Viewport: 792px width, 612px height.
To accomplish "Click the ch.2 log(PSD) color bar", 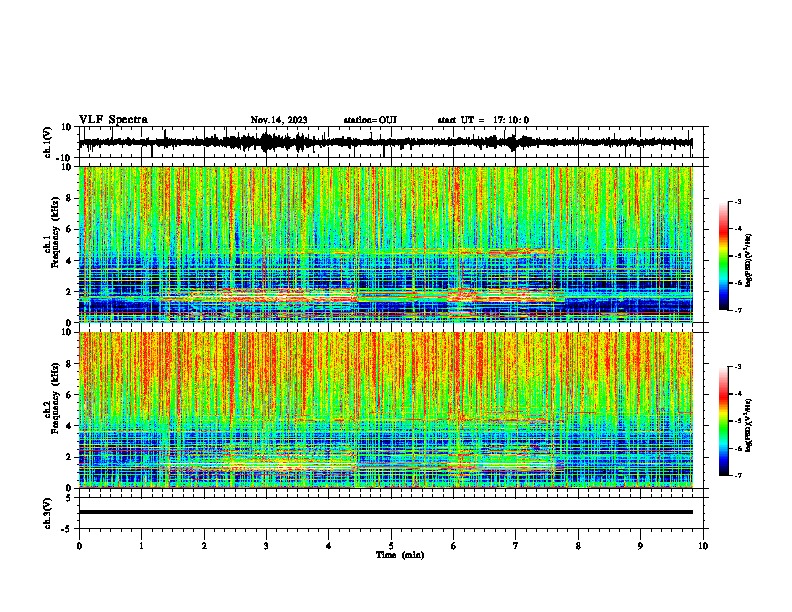I will [724, 421].
